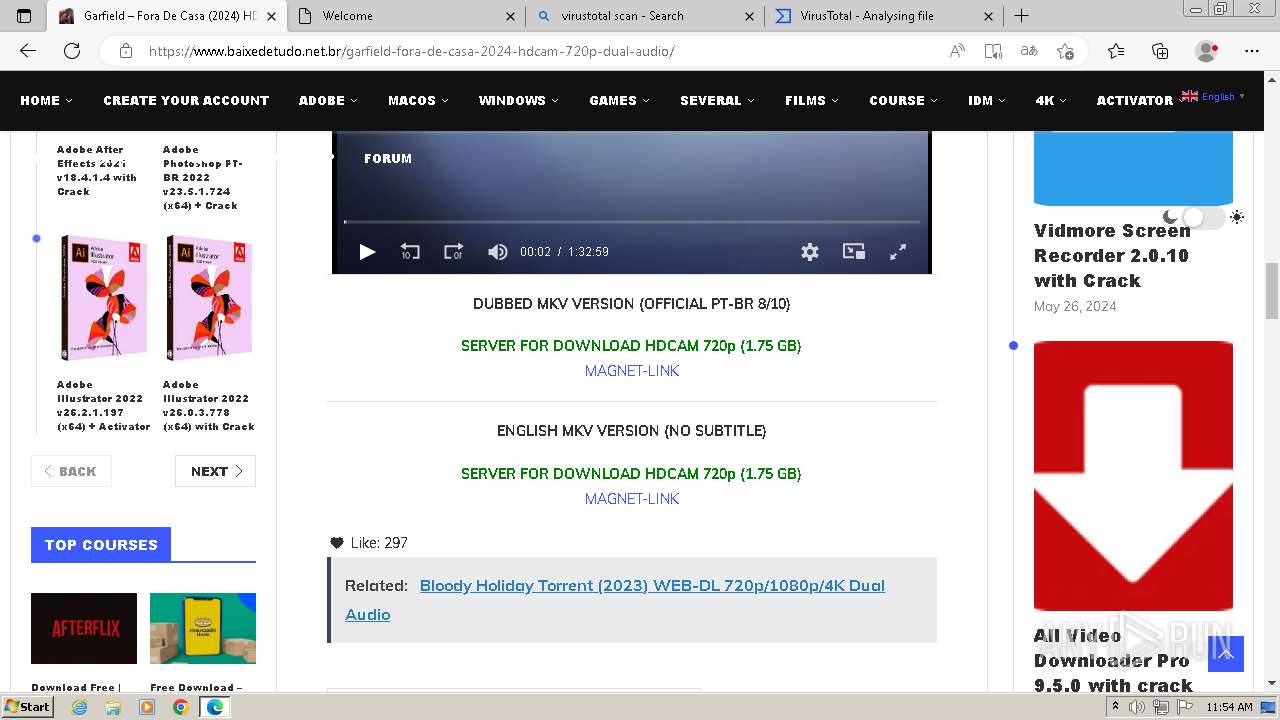The height and width of the screenshot is (720, 1280).
Task: Open the Favorites list
Action: [x=1116, y=51]
